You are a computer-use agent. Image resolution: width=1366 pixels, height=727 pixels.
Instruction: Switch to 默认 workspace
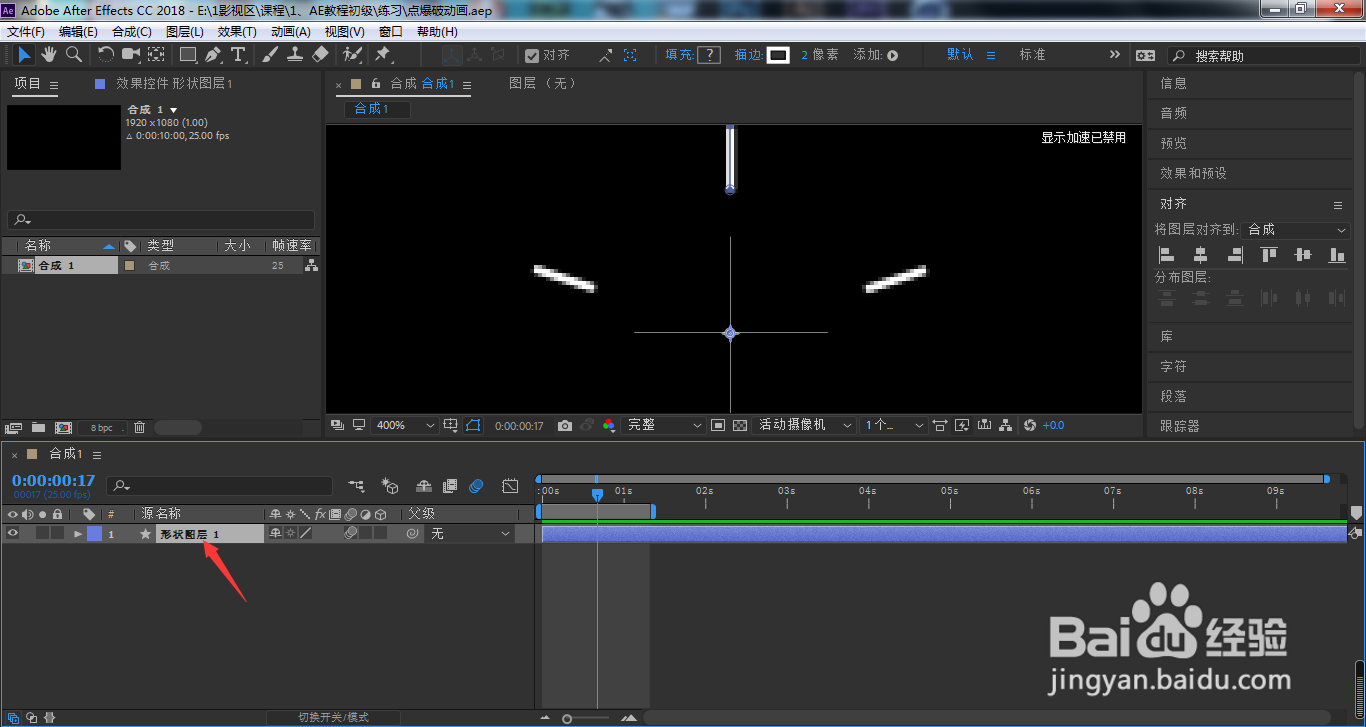pos(960,55)
